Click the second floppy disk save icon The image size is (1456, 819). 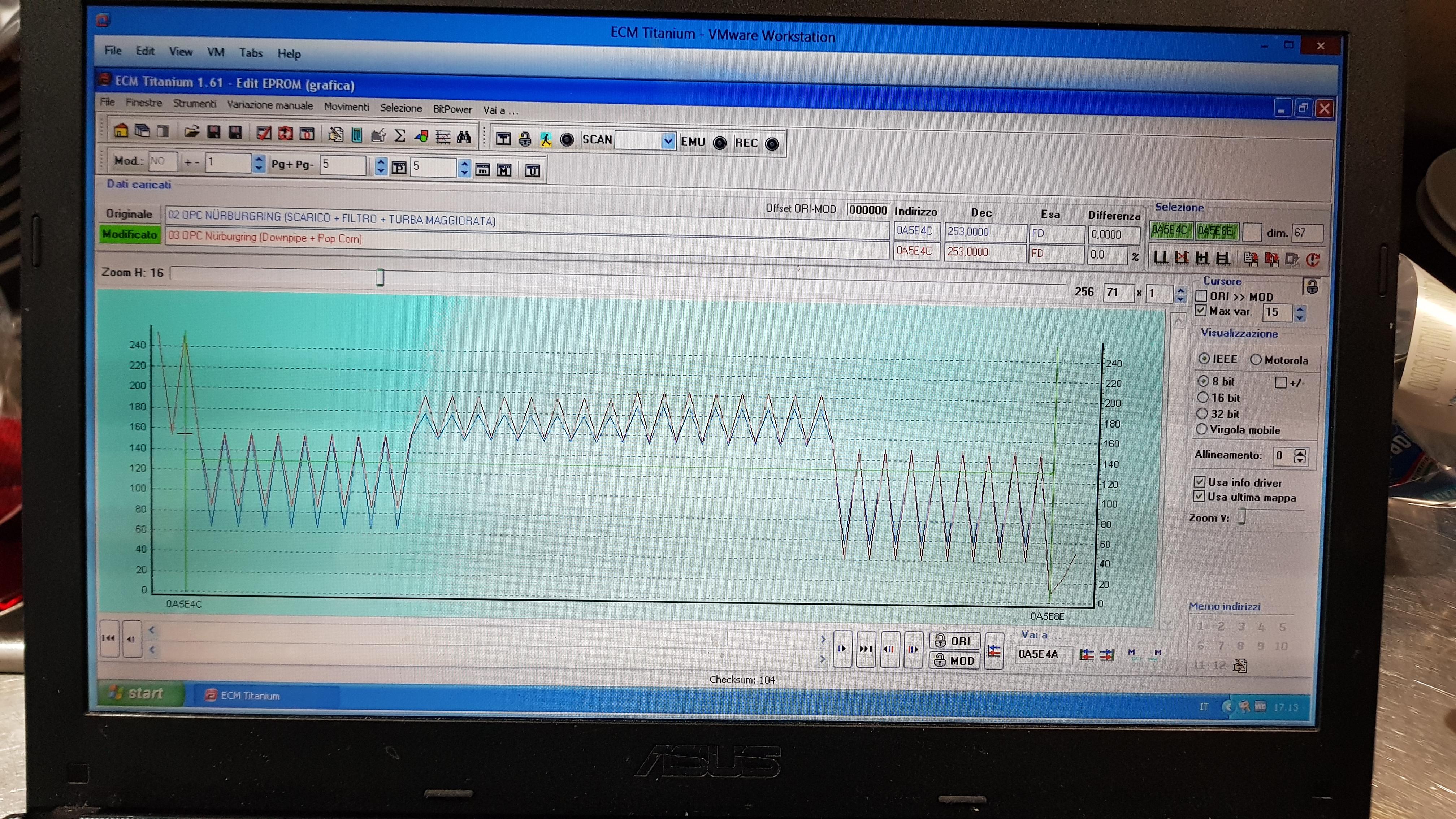pos(235,133)
